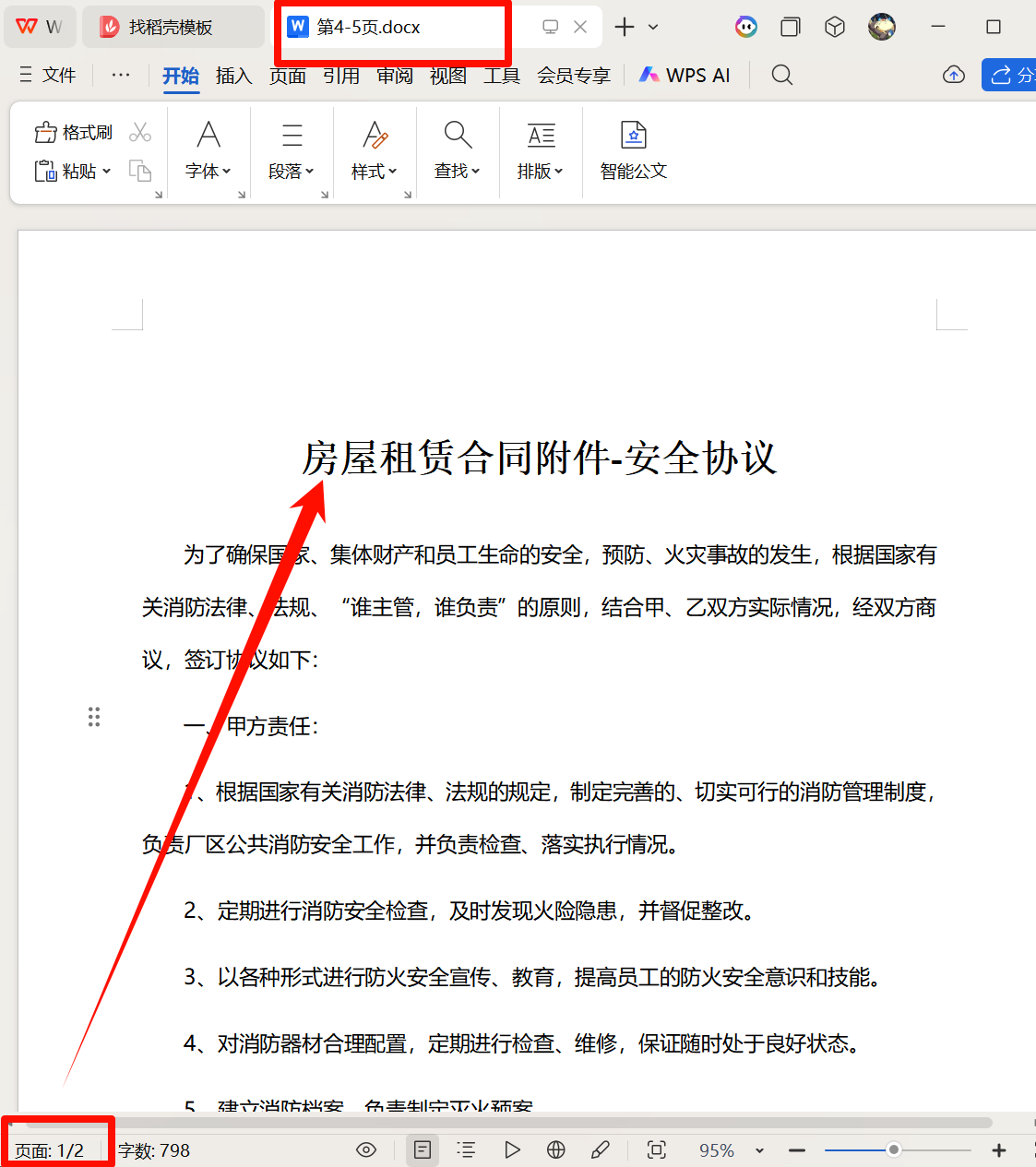Image resolution: width=1036 pixels, height=1167 pixels.
Task: Expand the new tab dropdown arrow
Action: [x=653, y=27]
